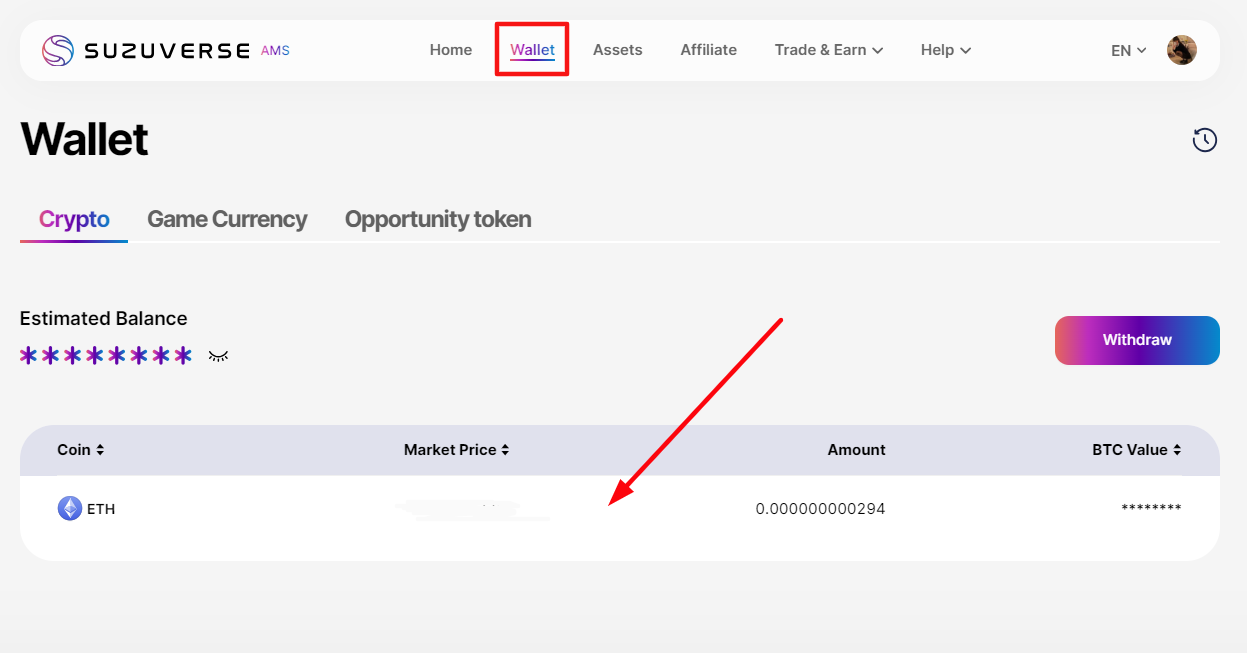1247x653 pixels.
Task: Click the ETH coin icon
Action: (x=69, y=509)
